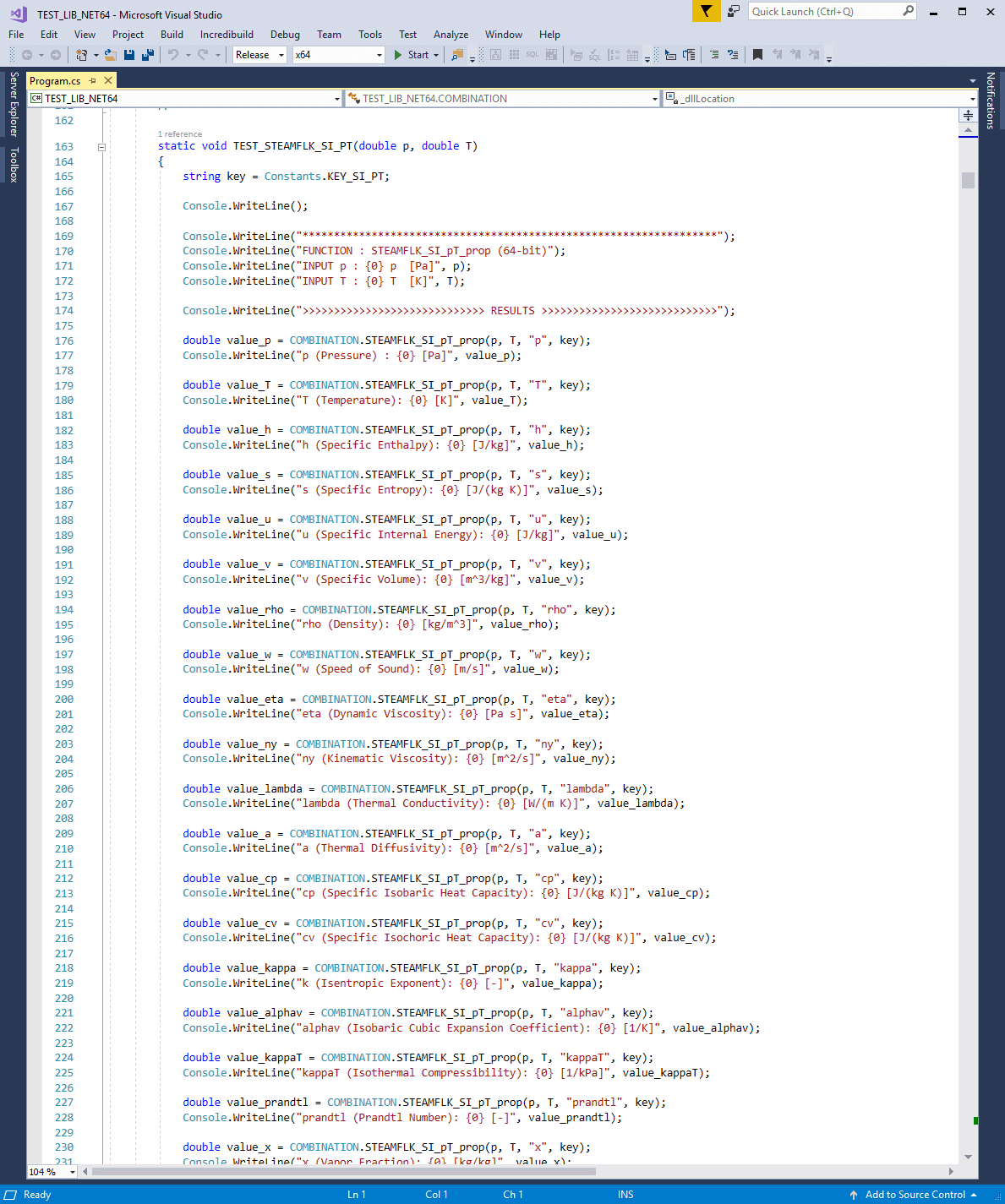Image resolution: width=1005 pixels, height=1204 pixels.
Task: Toggle a bookmark on the current line
Action: (x=757, y=55)
